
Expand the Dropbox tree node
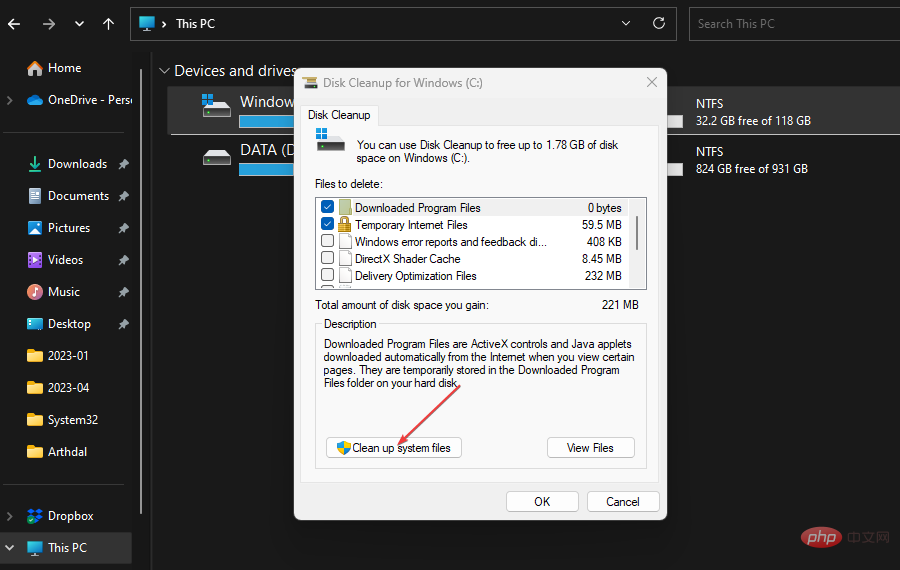(10, 516)
